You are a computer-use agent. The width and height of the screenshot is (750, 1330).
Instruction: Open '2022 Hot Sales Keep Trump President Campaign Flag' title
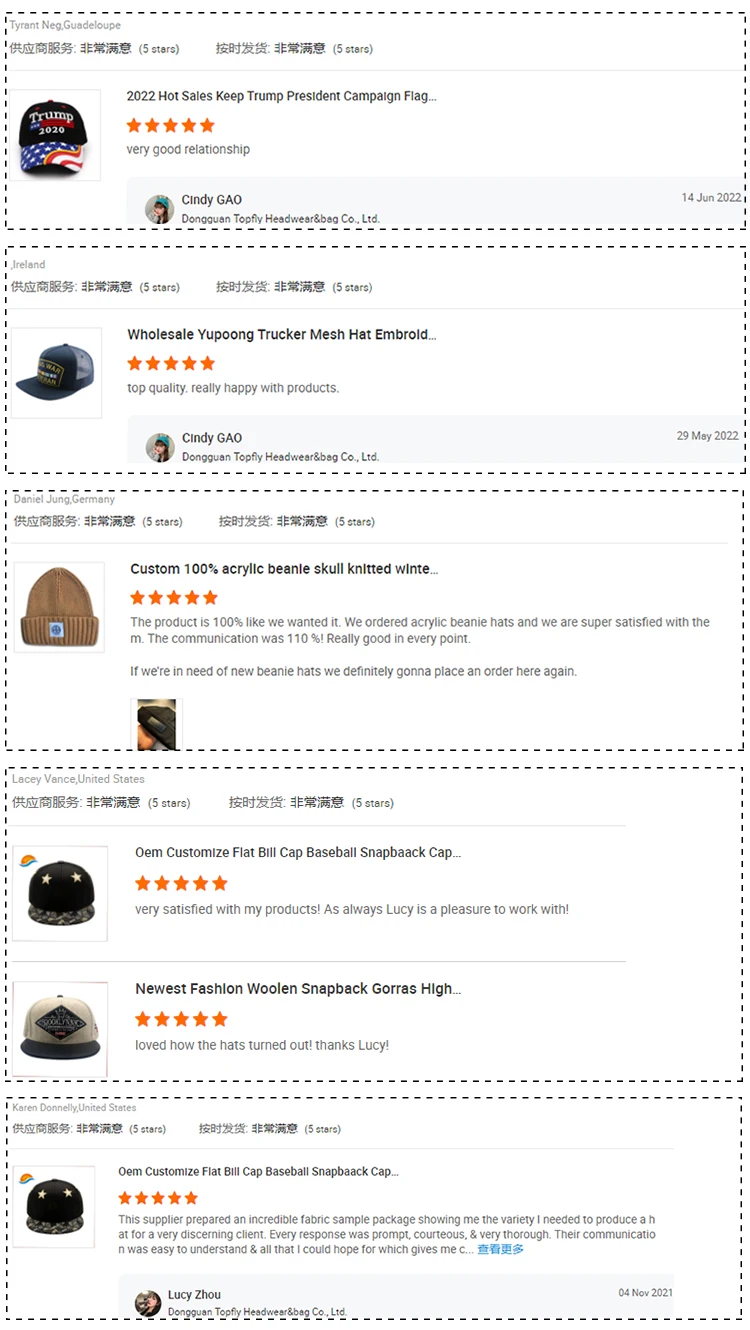tap(281, 96)
